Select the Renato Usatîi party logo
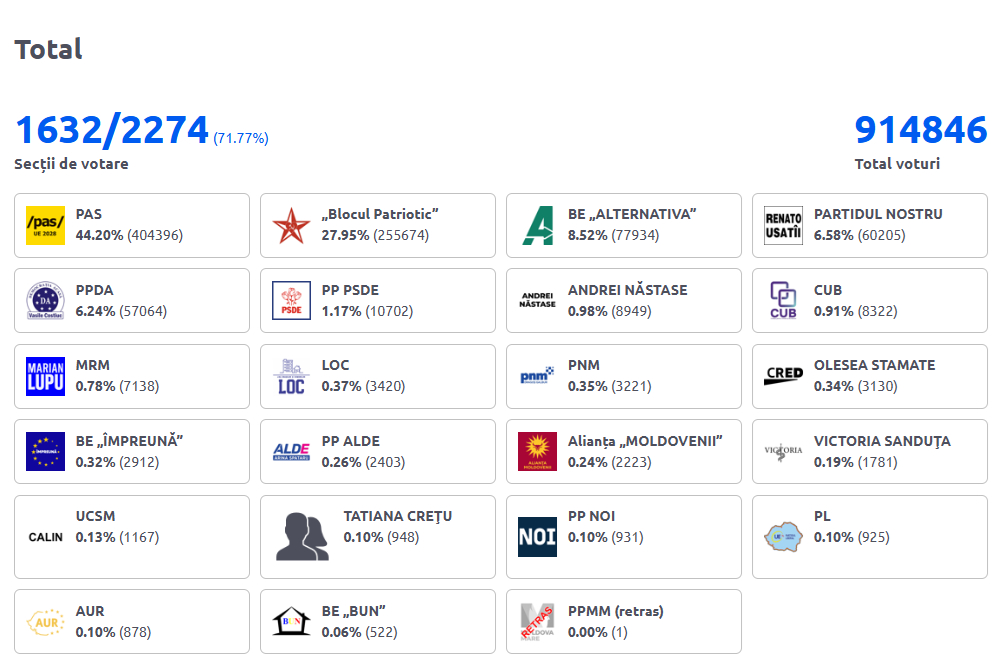1001x666 pixels. [x=783, y=225]
